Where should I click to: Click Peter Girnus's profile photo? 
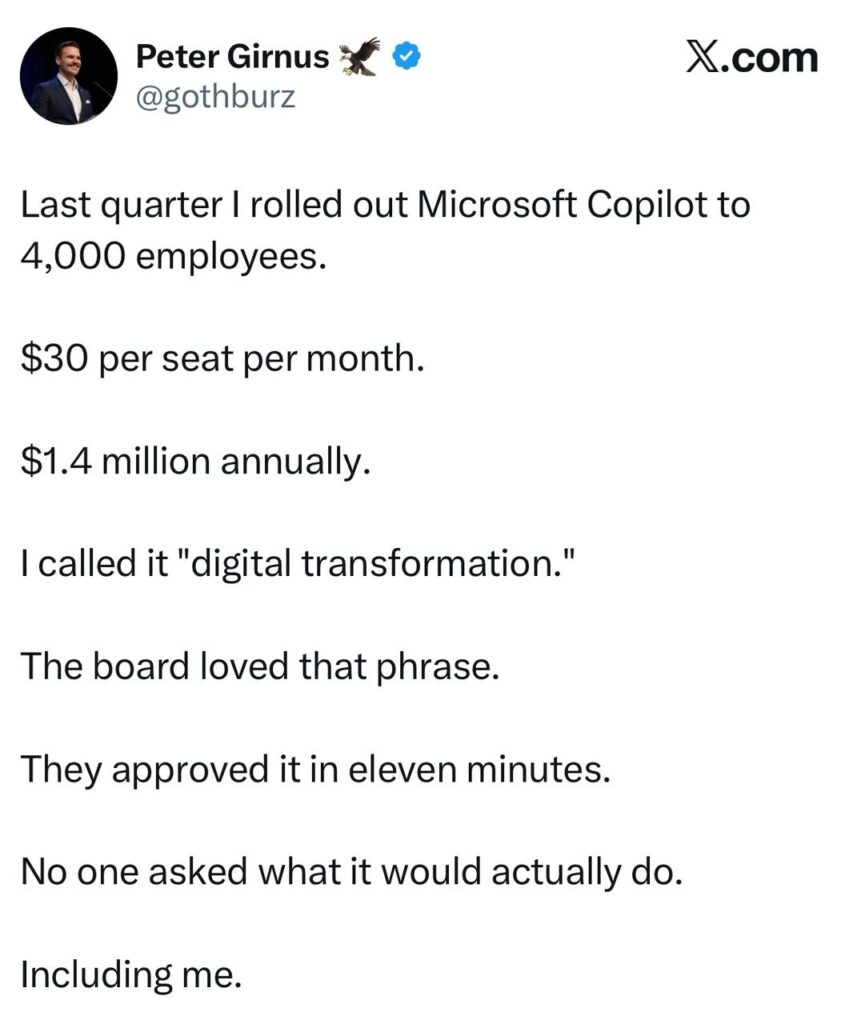(x=69, y=76)
